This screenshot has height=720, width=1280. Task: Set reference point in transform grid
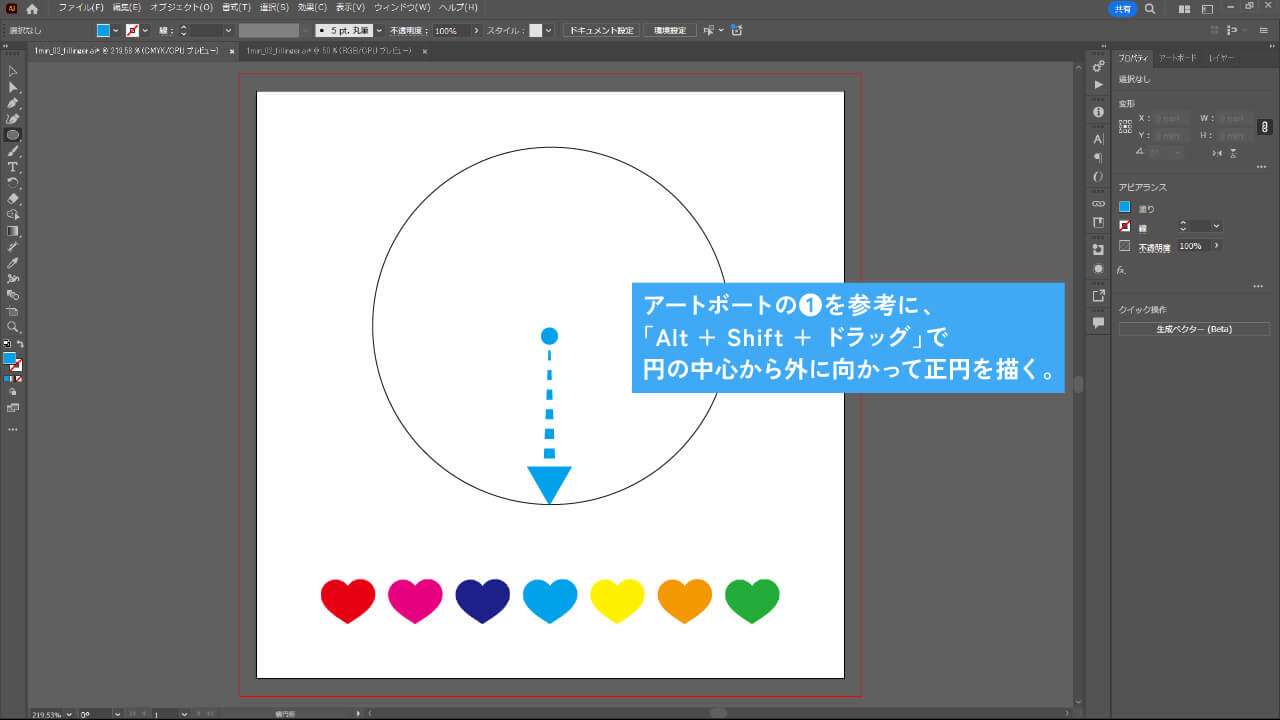(x=1125, y=127)
